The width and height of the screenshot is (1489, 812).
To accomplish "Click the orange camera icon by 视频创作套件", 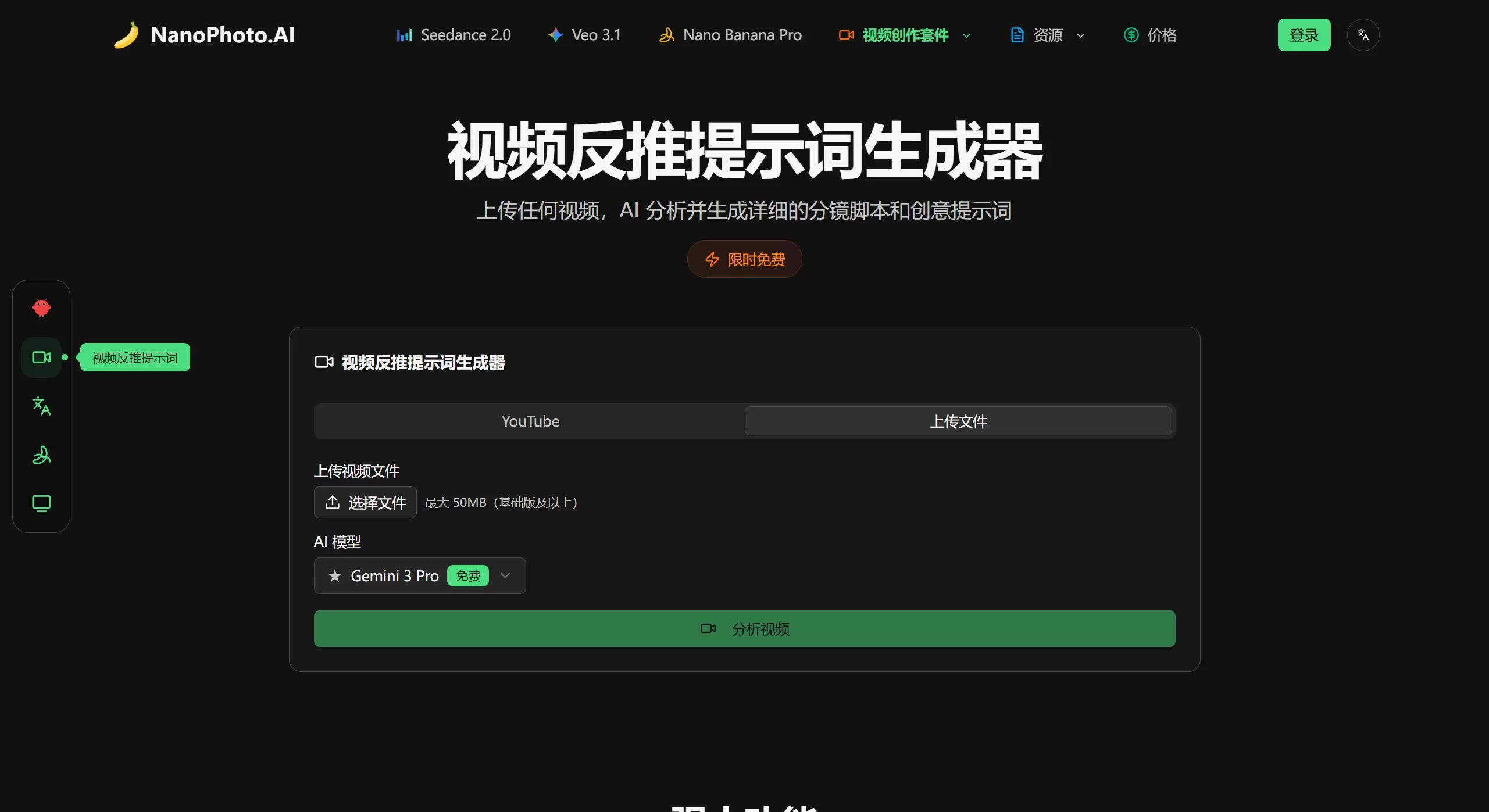I will [x=846, y=35].
